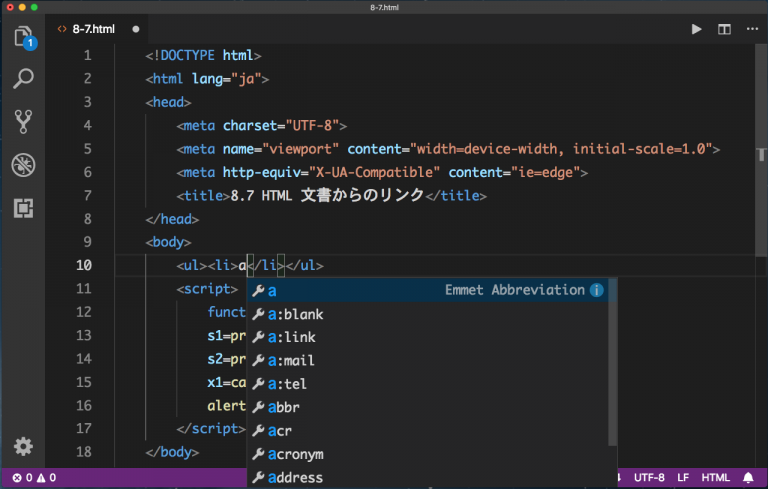Click line number 1 in gutter
This screenshot has height=489, width=768.
pos(87,55)
